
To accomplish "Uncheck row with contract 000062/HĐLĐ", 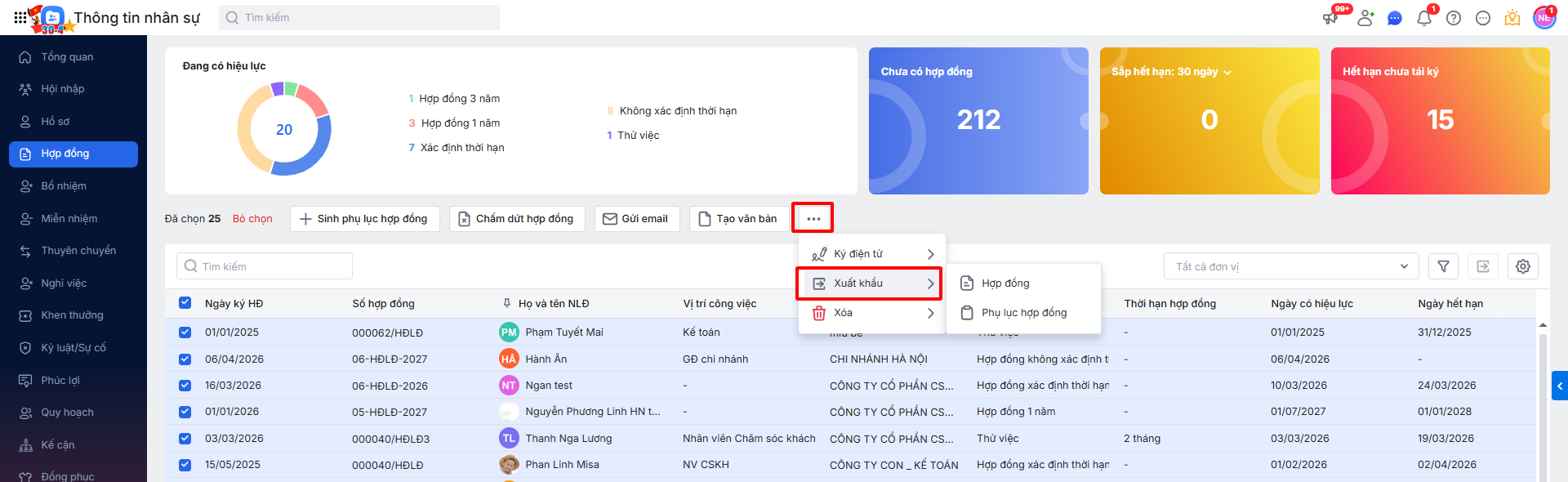I will point(185,332).
